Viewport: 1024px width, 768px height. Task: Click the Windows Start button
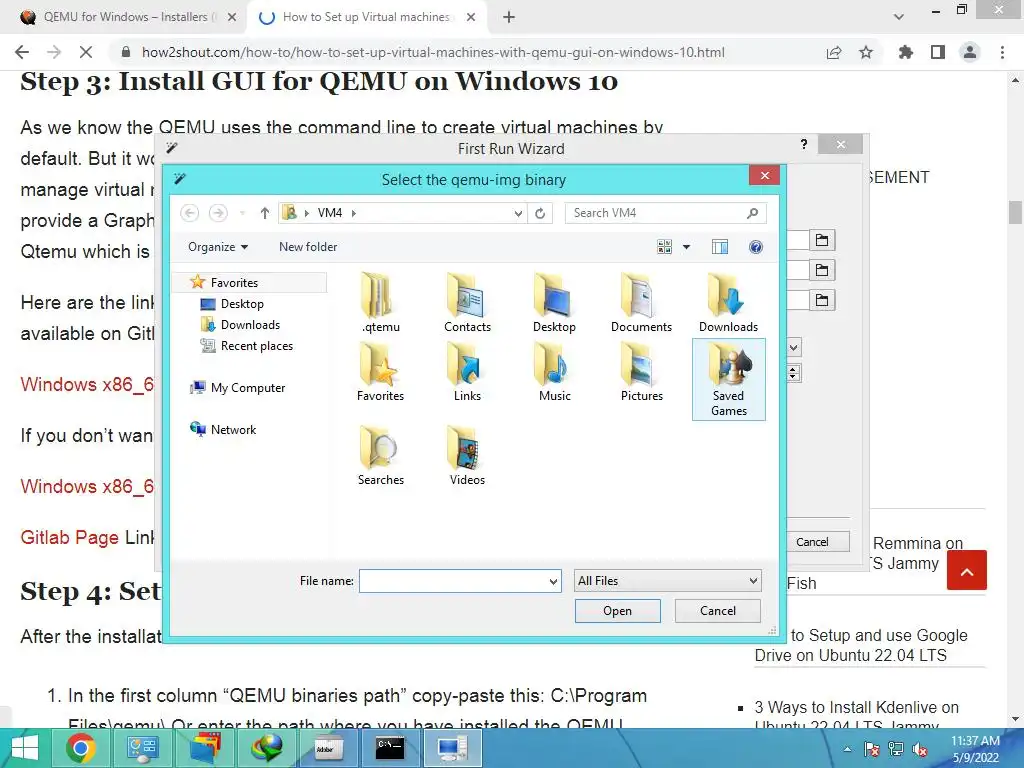click(x=25, y=748)
